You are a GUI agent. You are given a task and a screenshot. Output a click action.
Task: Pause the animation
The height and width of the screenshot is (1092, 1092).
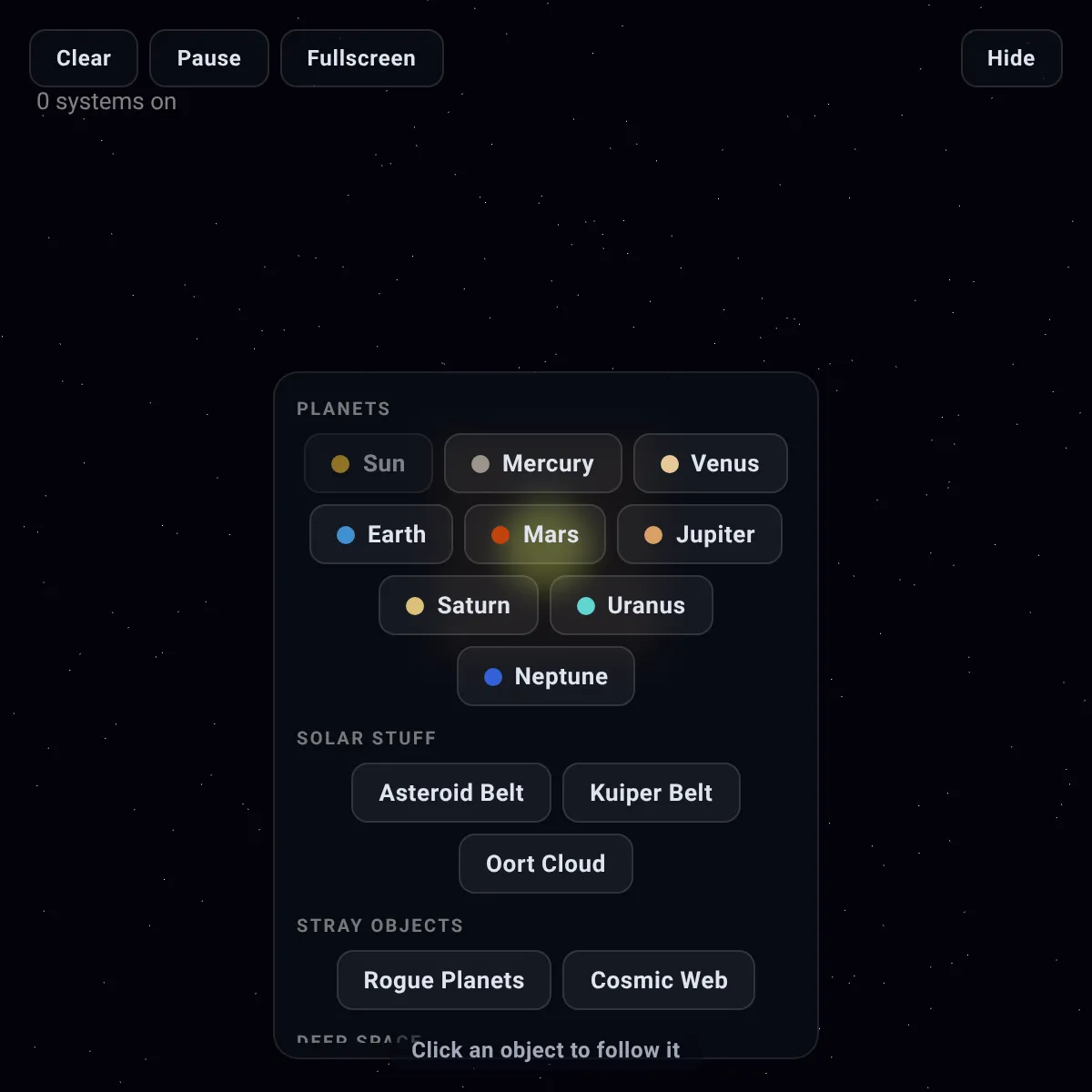(x=209, y=58)
